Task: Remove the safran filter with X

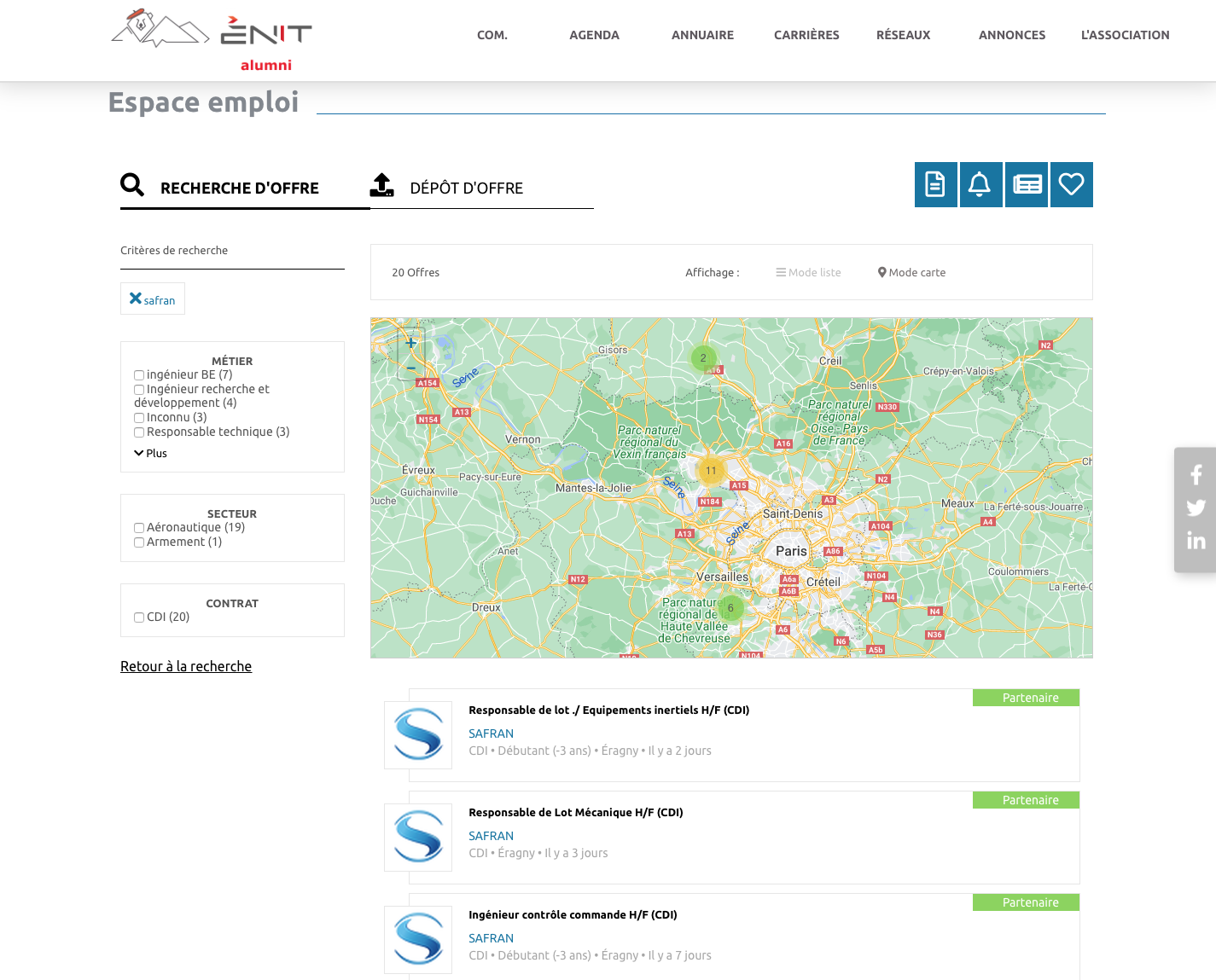Action: 135,299
